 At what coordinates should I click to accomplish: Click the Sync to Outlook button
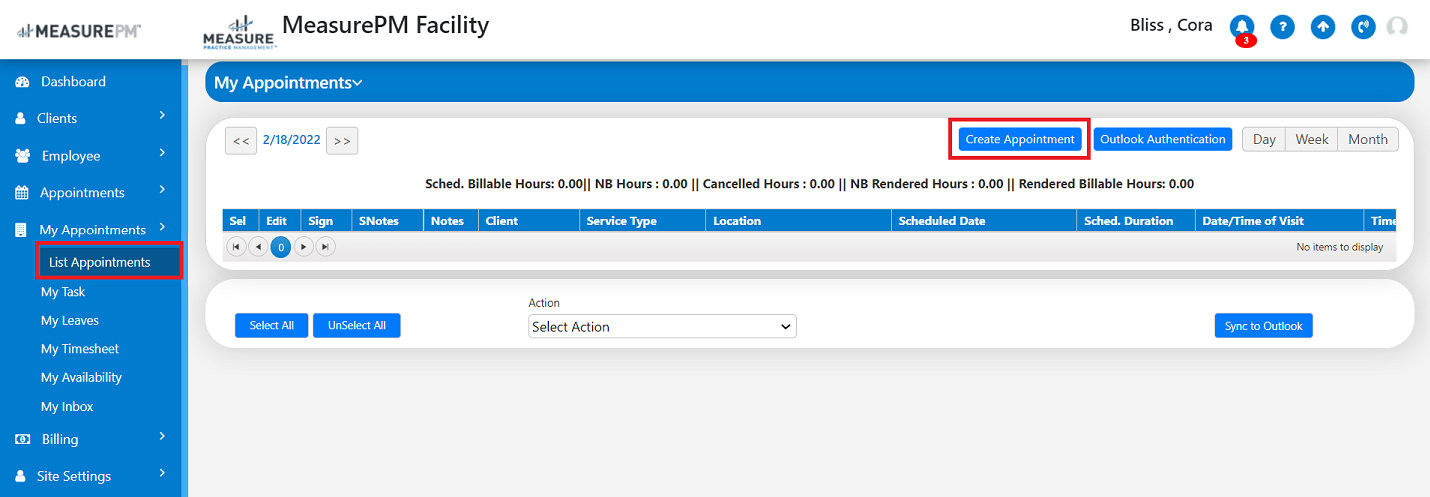[x=1264, y=326]
